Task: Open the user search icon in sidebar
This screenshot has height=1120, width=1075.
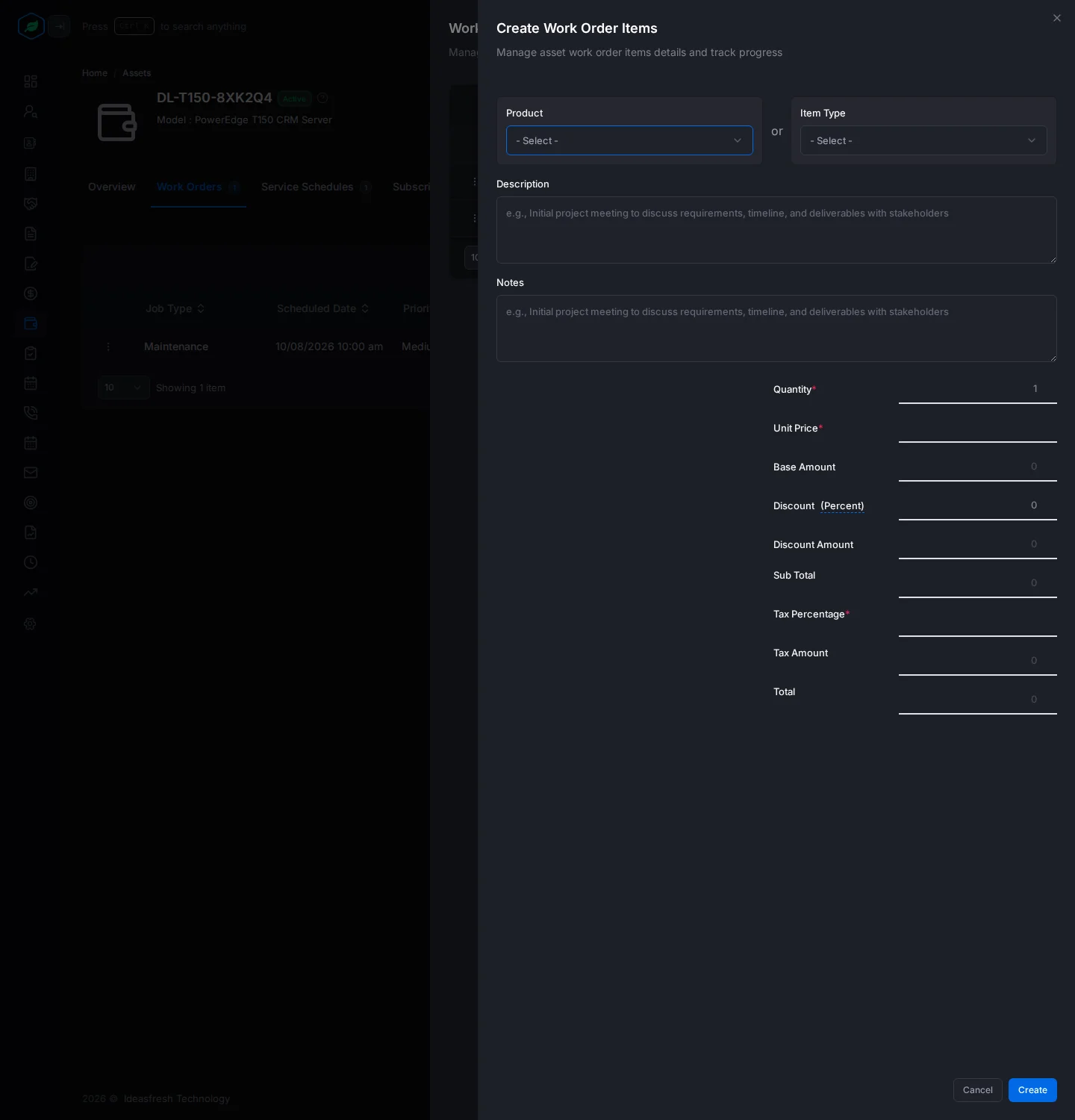Action: click(x=31, y=111)
